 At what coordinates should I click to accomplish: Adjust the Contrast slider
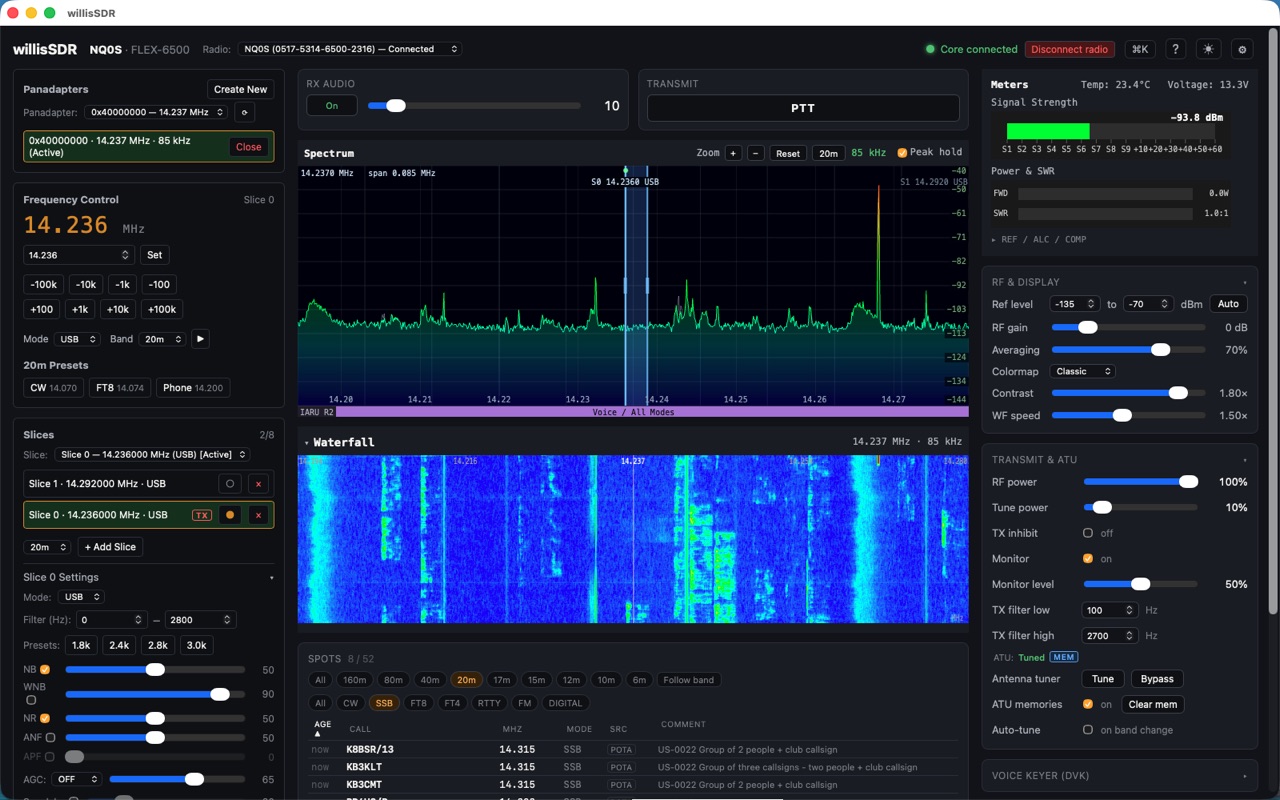(x=1128, y=393)
